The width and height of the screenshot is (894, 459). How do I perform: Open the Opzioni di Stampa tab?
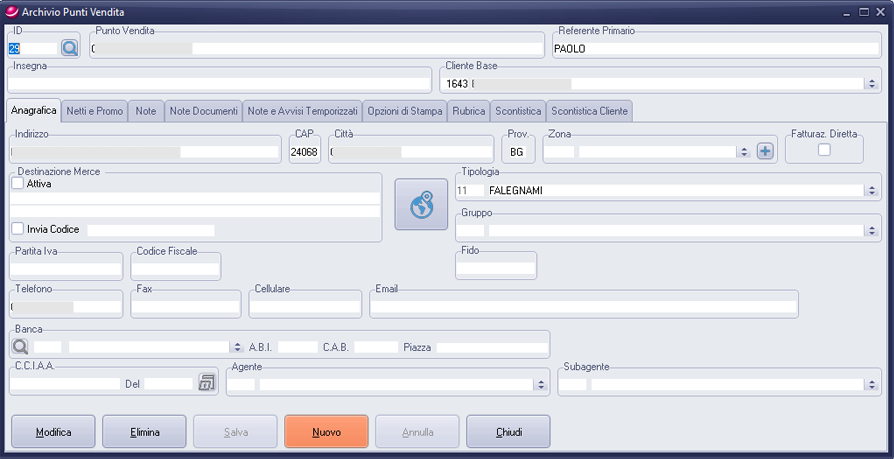coord(404,110)
